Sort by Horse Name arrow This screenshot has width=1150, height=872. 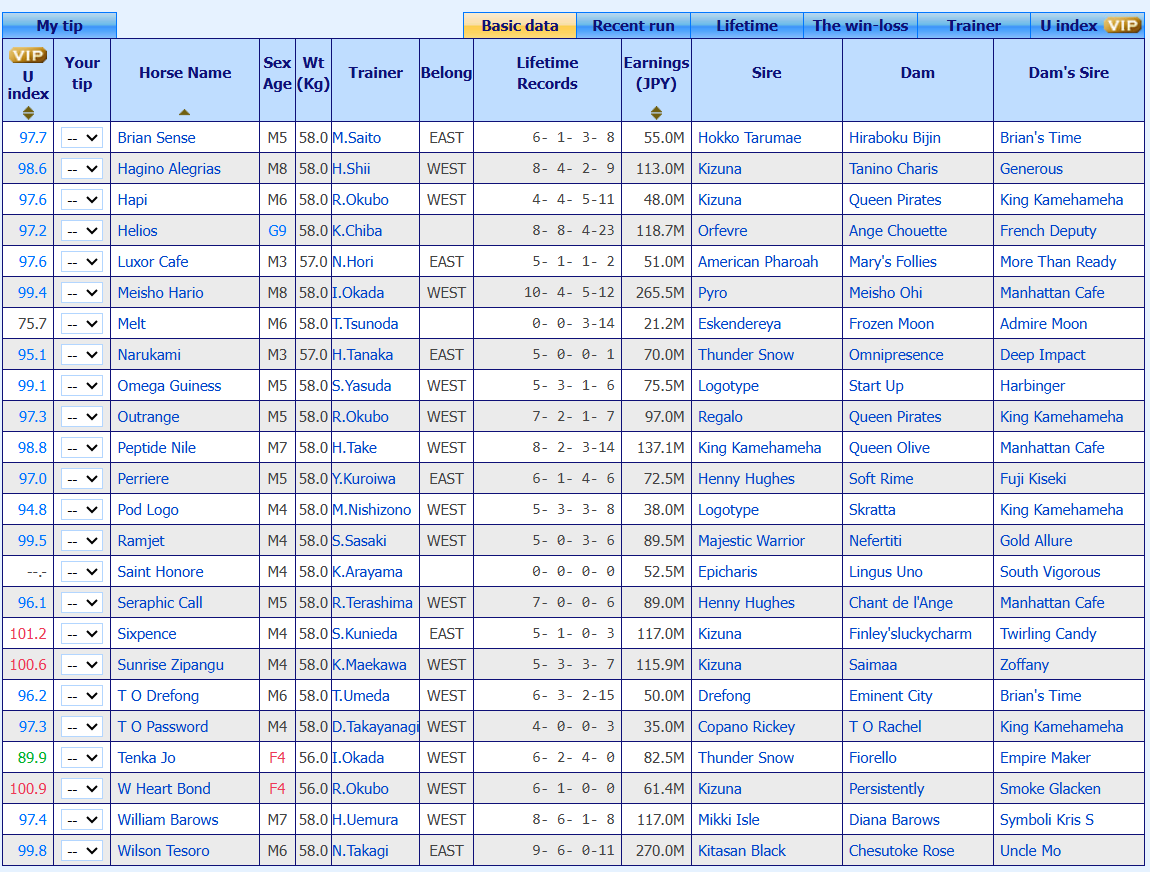tap(184, 112)
